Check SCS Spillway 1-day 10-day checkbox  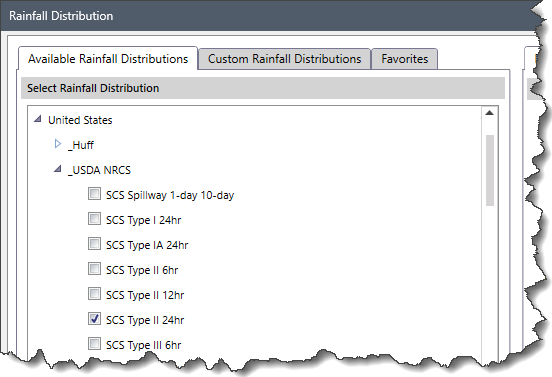tap(94, 194)
